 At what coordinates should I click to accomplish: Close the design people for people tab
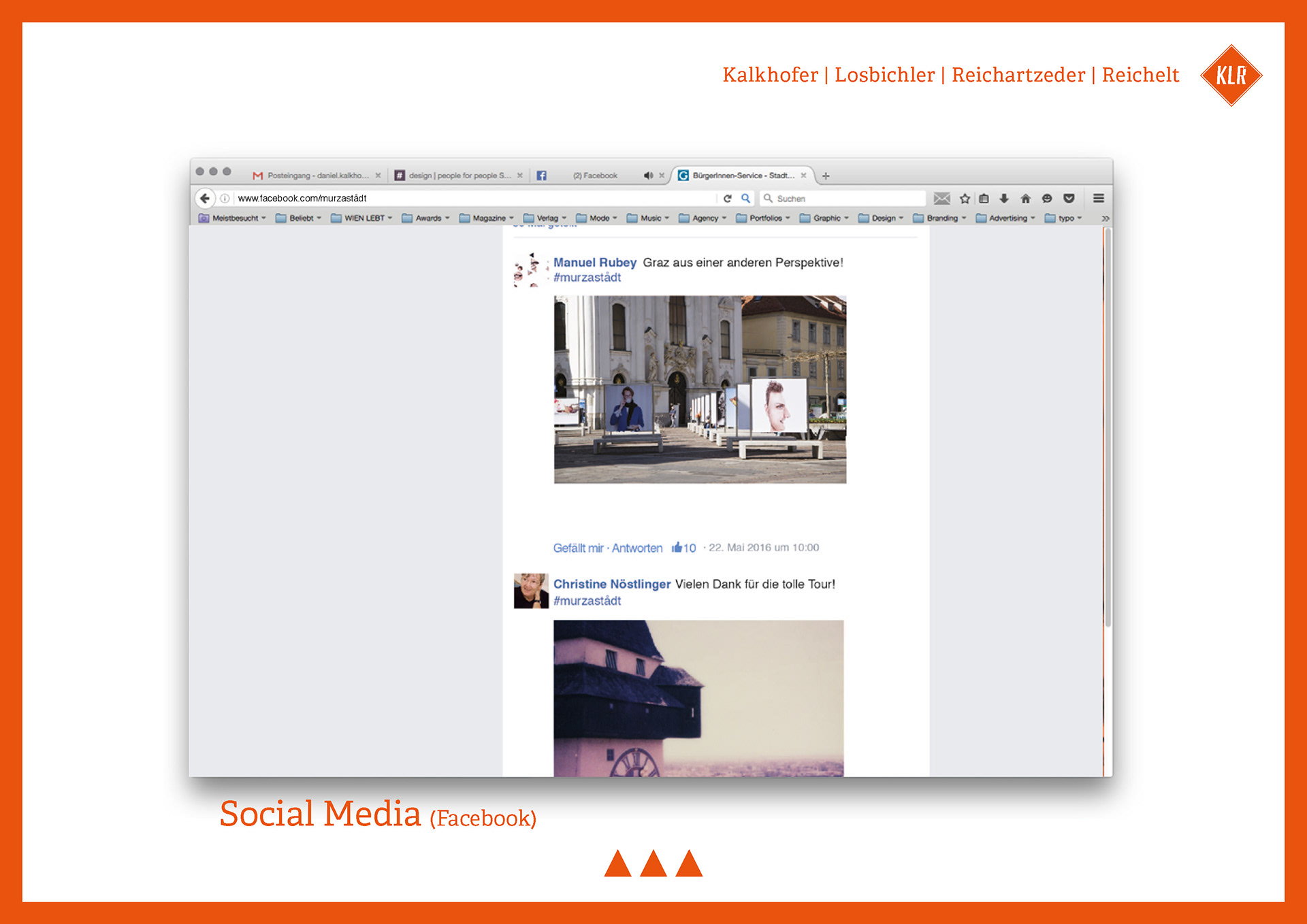520,176
